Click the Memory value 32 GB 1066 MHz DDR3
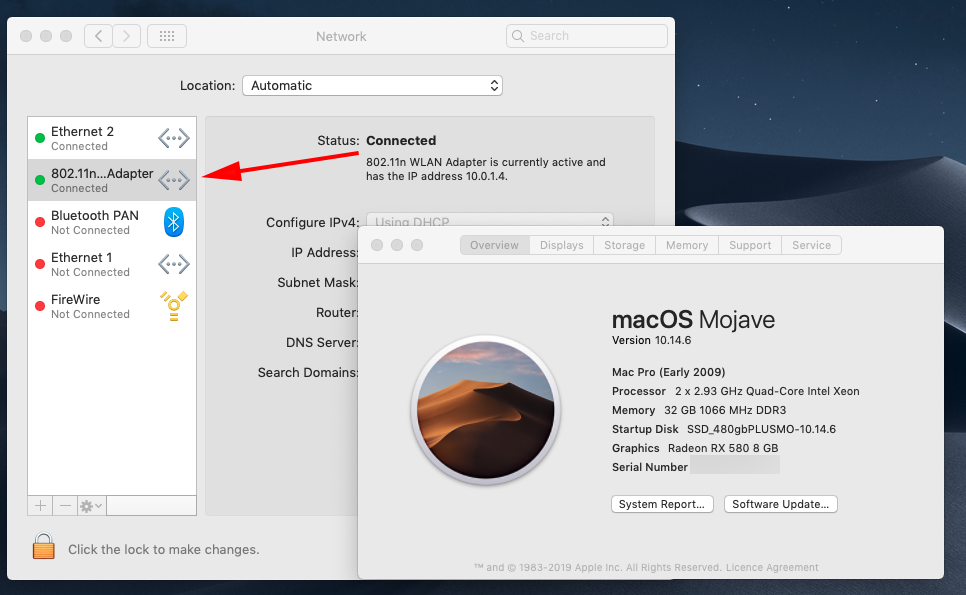 (x=725, y=410)
